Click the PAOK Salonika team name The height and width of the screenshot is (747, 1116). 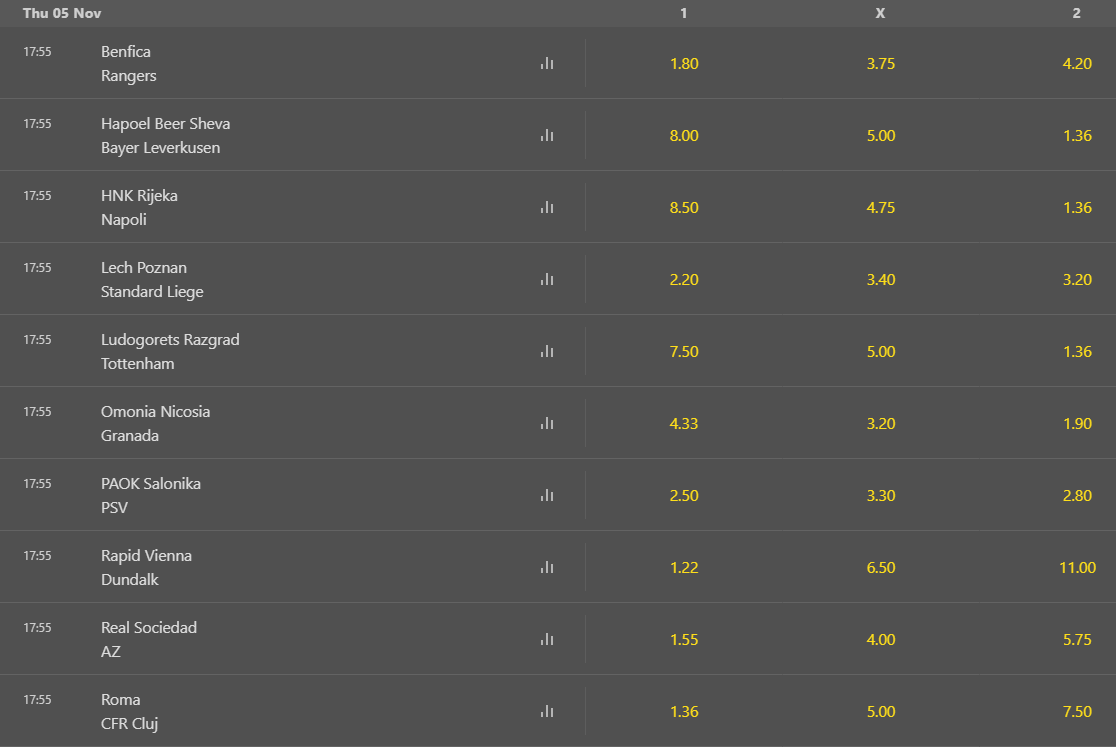(x=151, y=483)
